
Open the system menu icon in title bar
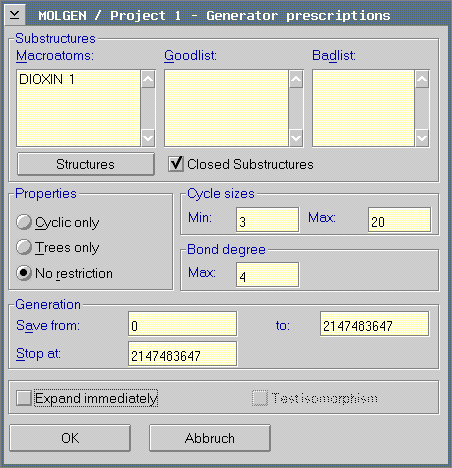click(x=15, y=15)
